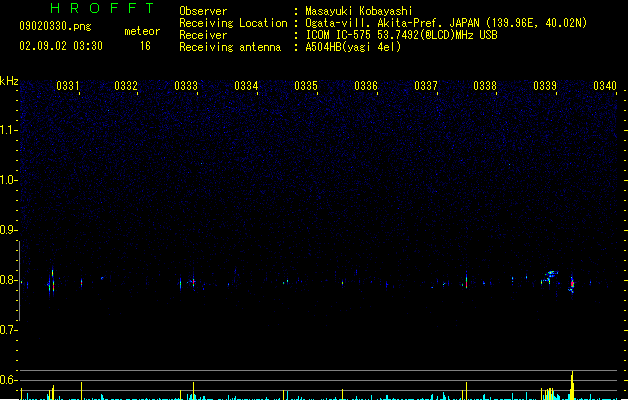Click the 0334 time marker
Image resolution: width=629 pixels, height=400 pixels.
click(x=246, y=86)
